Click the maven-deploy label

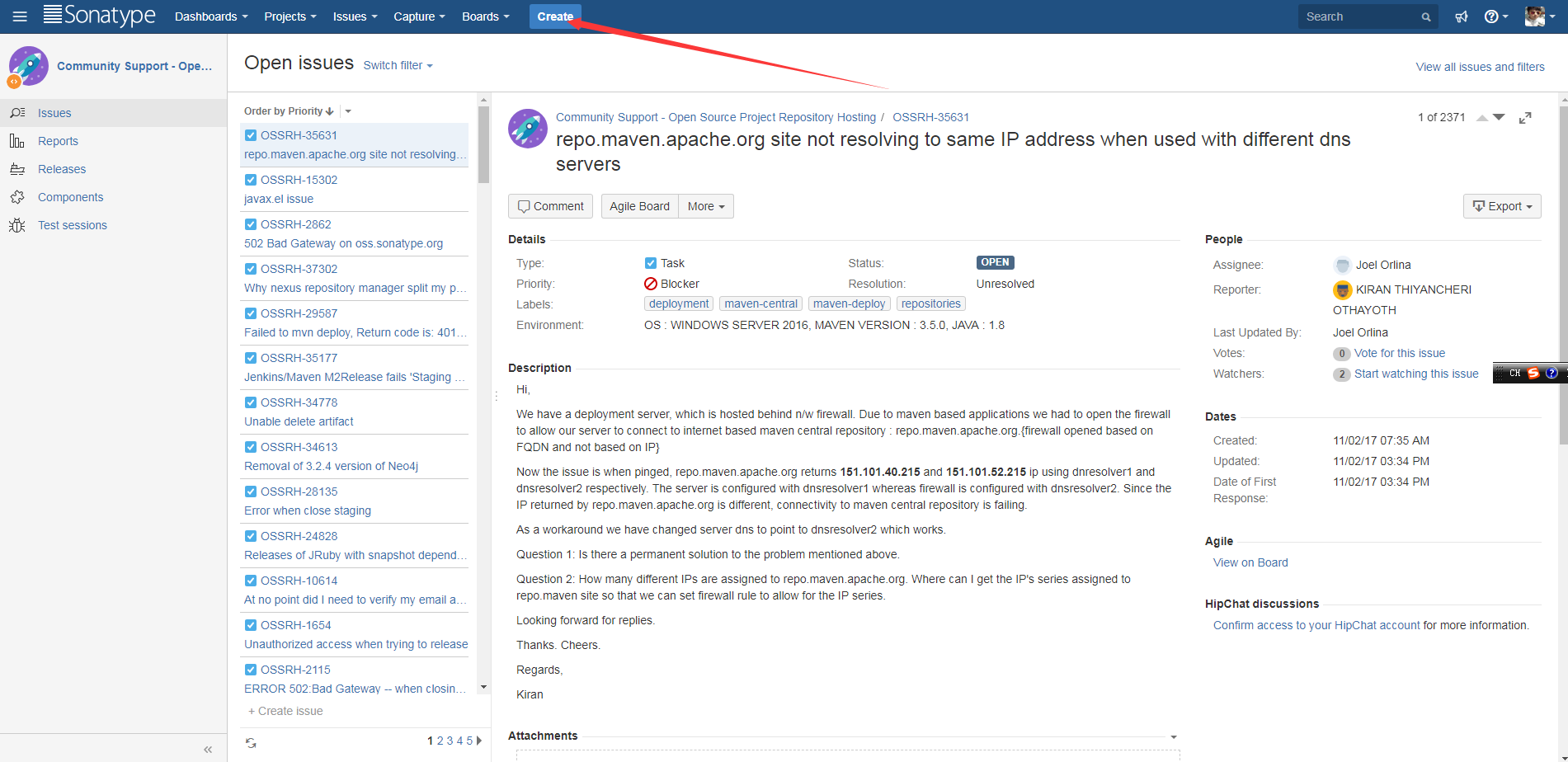point(850,303)
